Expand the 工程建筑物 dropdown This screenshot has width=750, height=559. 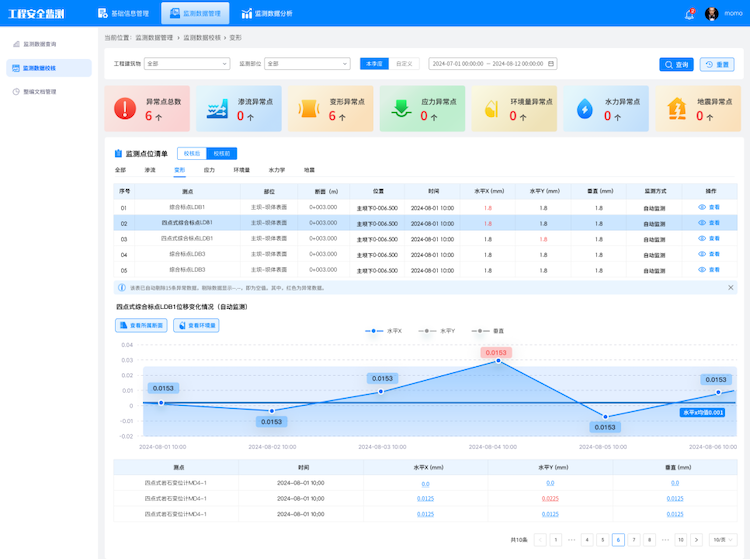(x=187, y=64)
